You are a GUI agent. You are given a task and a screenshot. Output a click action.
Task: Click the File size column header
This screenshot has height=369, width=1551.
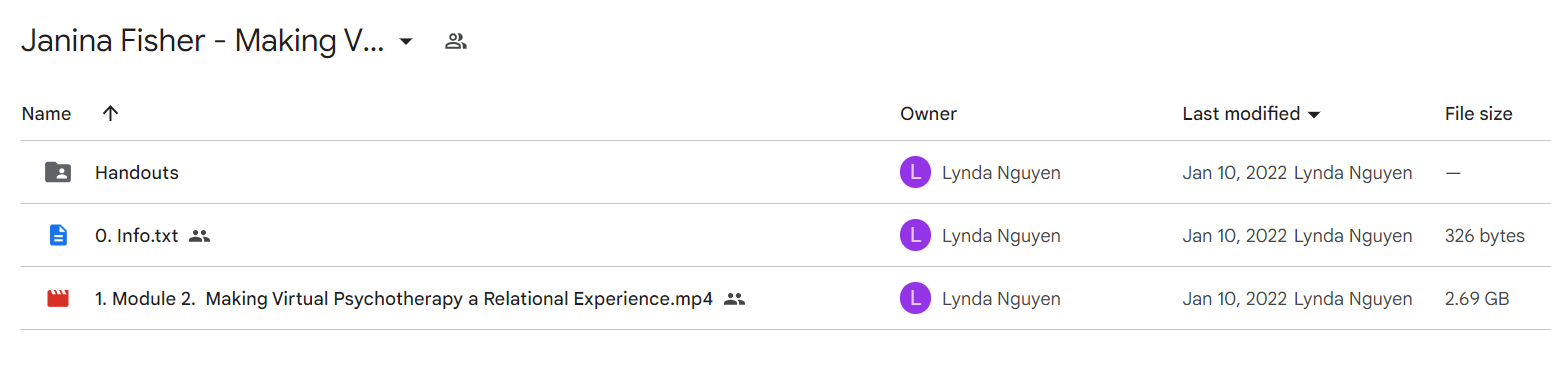[x=1478, y=114]
